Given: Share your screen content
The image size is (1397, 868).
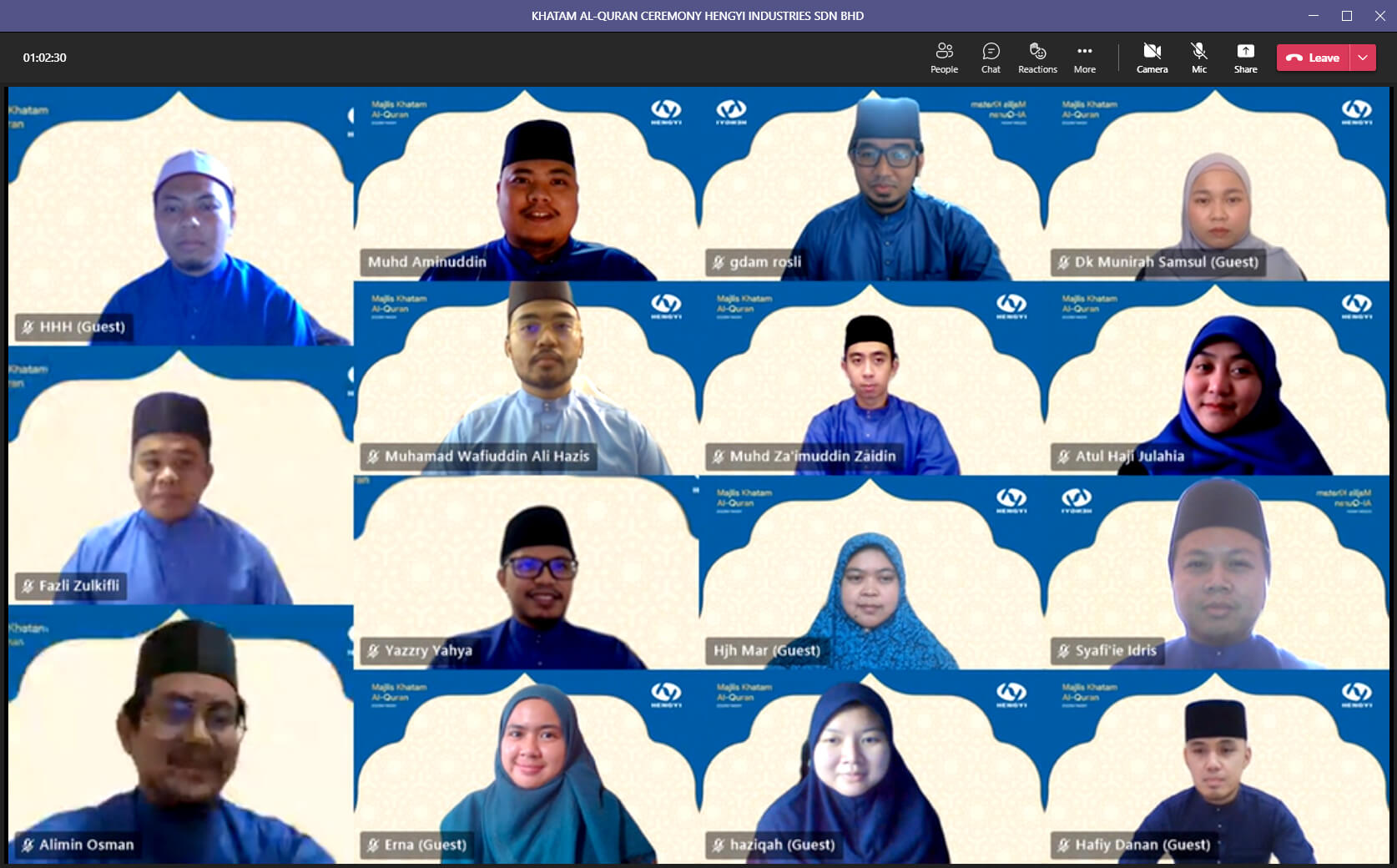Looking at the screenshot, I should tap(1245, 58).
